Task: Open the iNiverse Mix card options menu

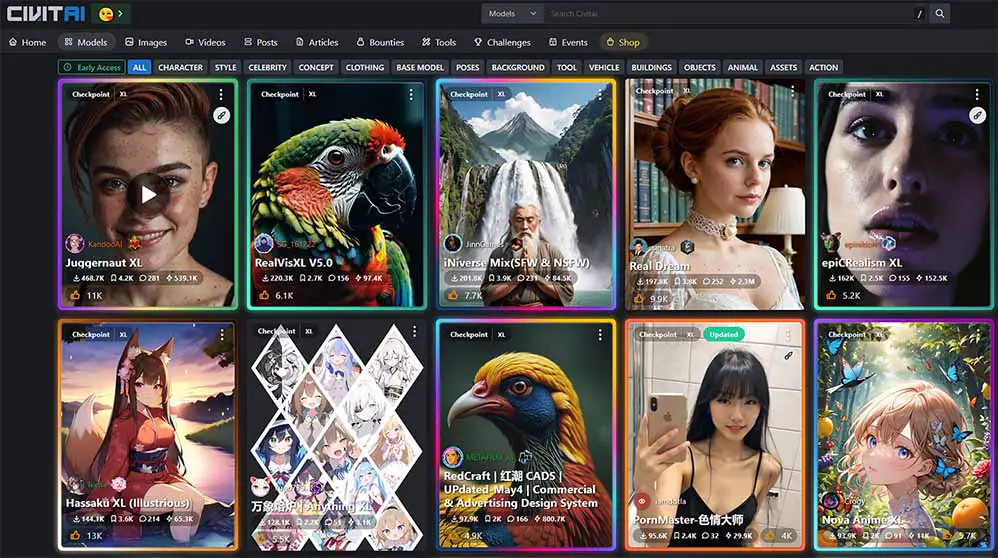Action: click(600, 95)
